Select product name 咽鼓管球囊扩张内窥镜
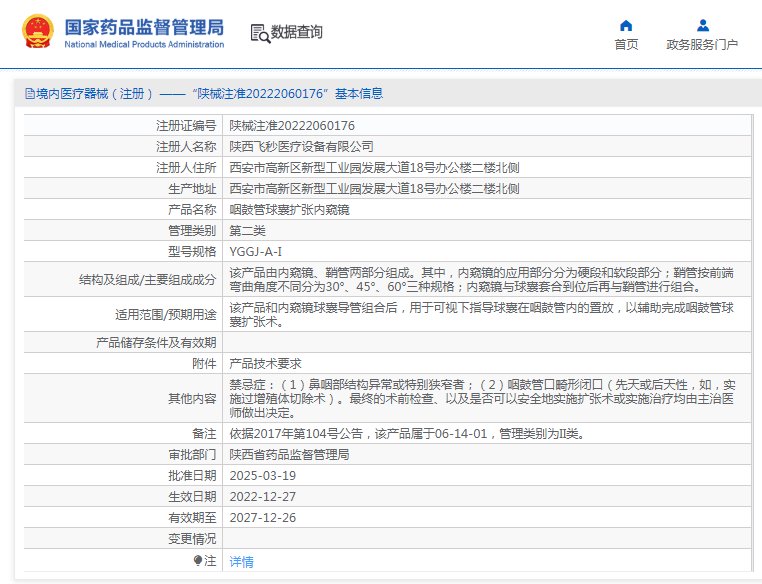Screen dimensions: 762x584 click(289, 209)
